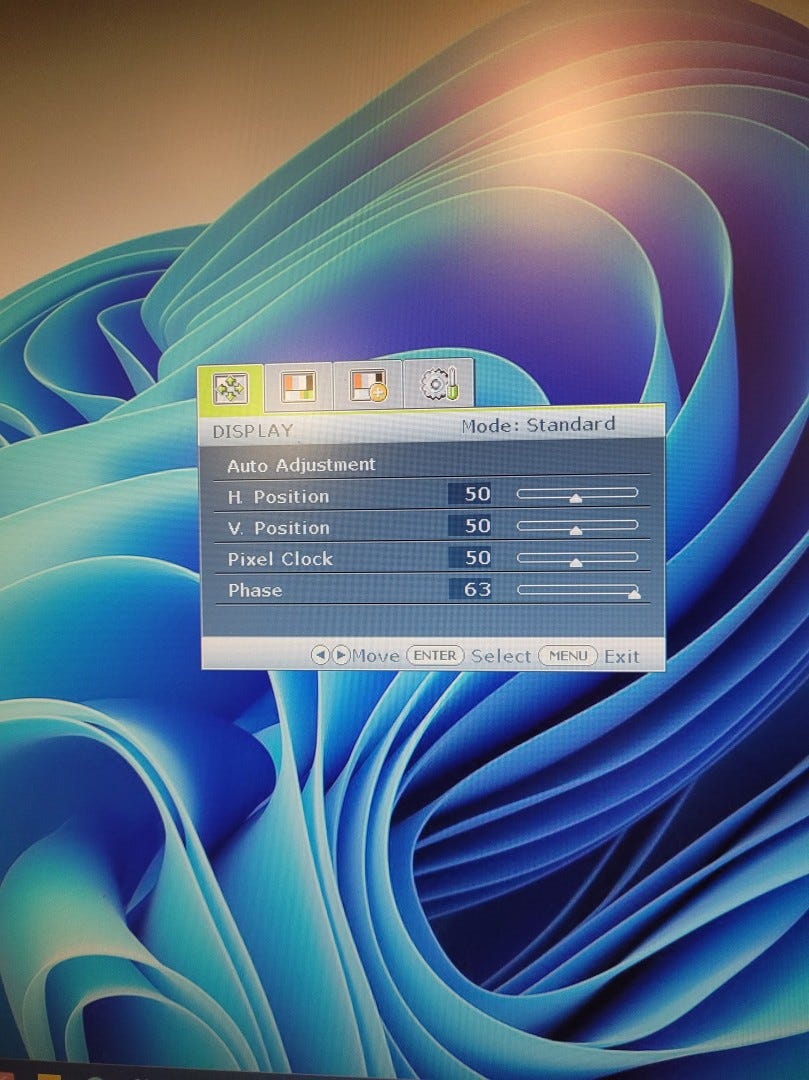This screenshot has width=809, height=1080.
Task: Click the Mode: Standard label
Action: (x=538, y=425)
